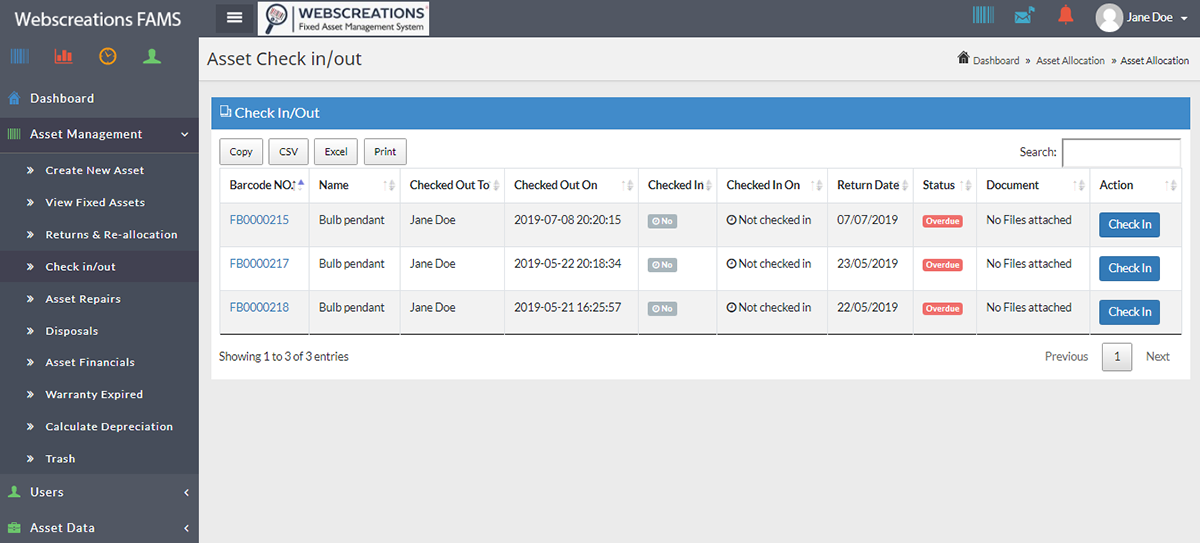Sort by Action column
1200x543 pixels.
1135,185
